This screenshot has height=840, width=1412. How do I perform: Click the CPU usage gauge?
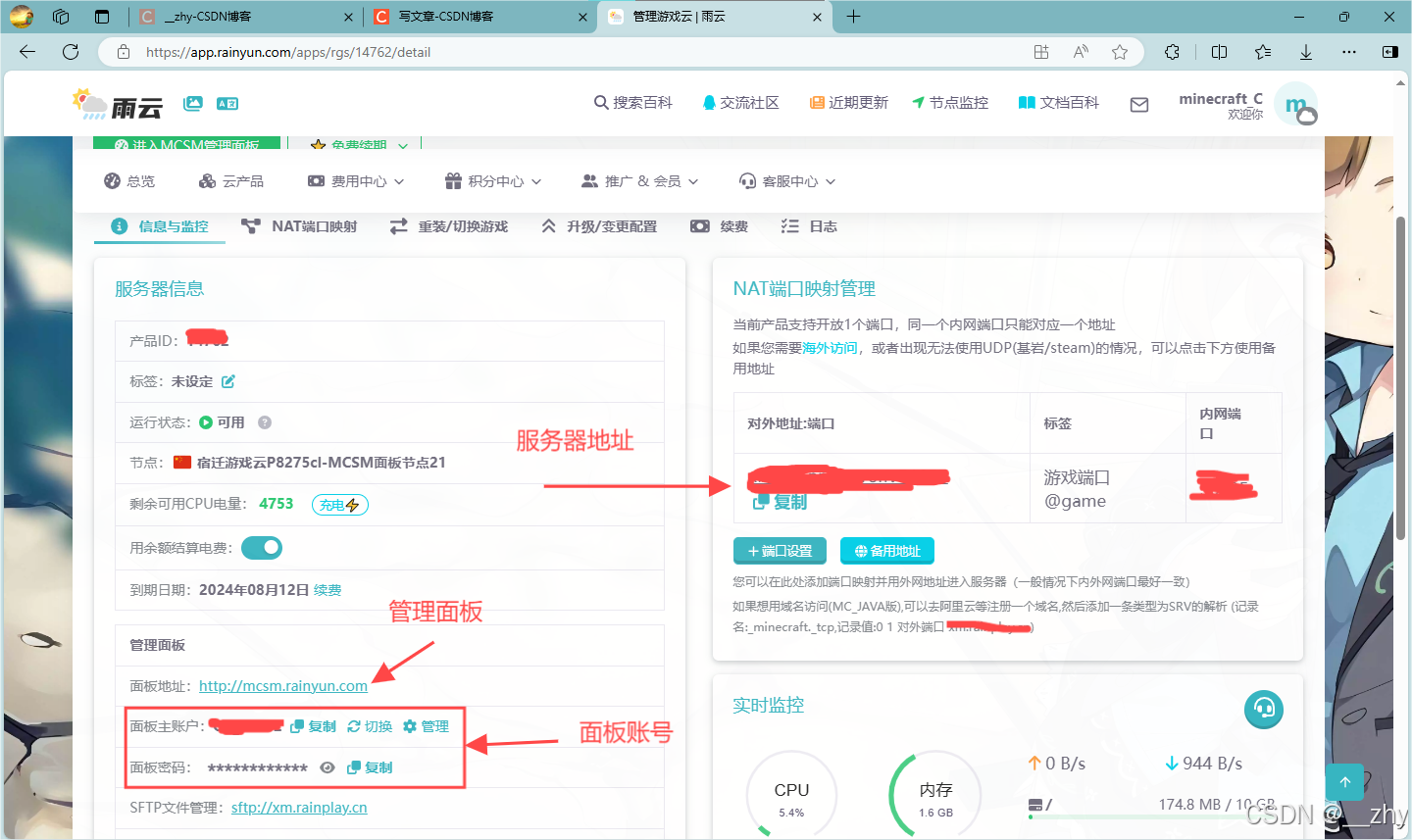point(791,797)
